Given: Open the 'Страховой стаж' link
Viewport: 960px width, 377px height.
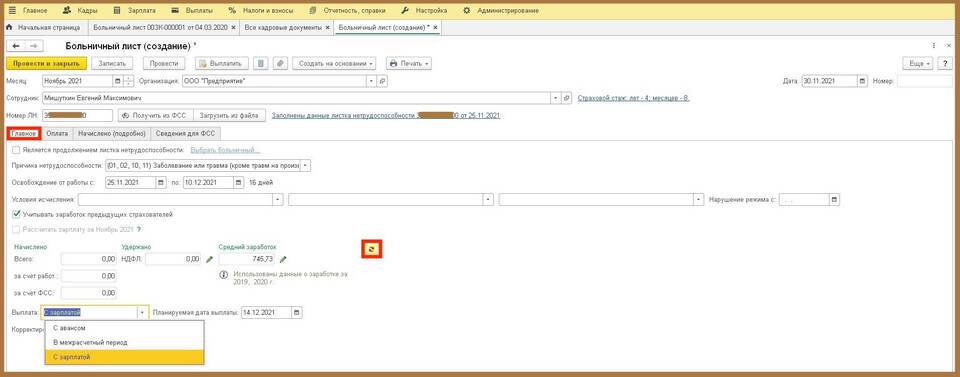Looking at the screenshot, I should [x=634, y=98].
